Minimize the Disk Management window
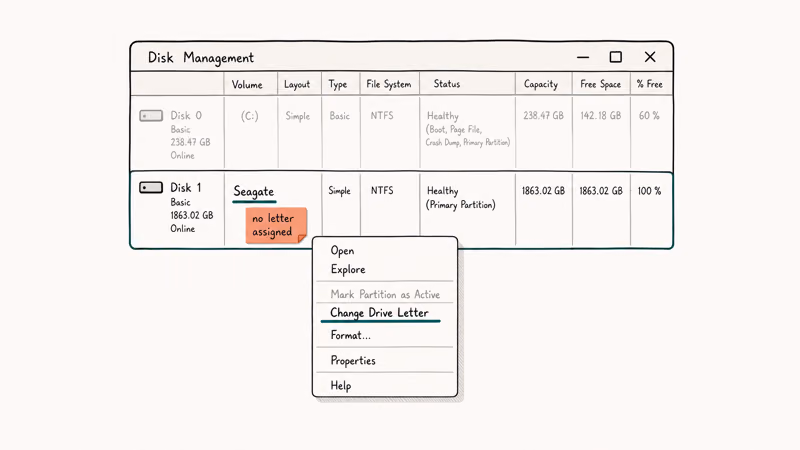The image size is (800, 450). (x=583, y=57)
